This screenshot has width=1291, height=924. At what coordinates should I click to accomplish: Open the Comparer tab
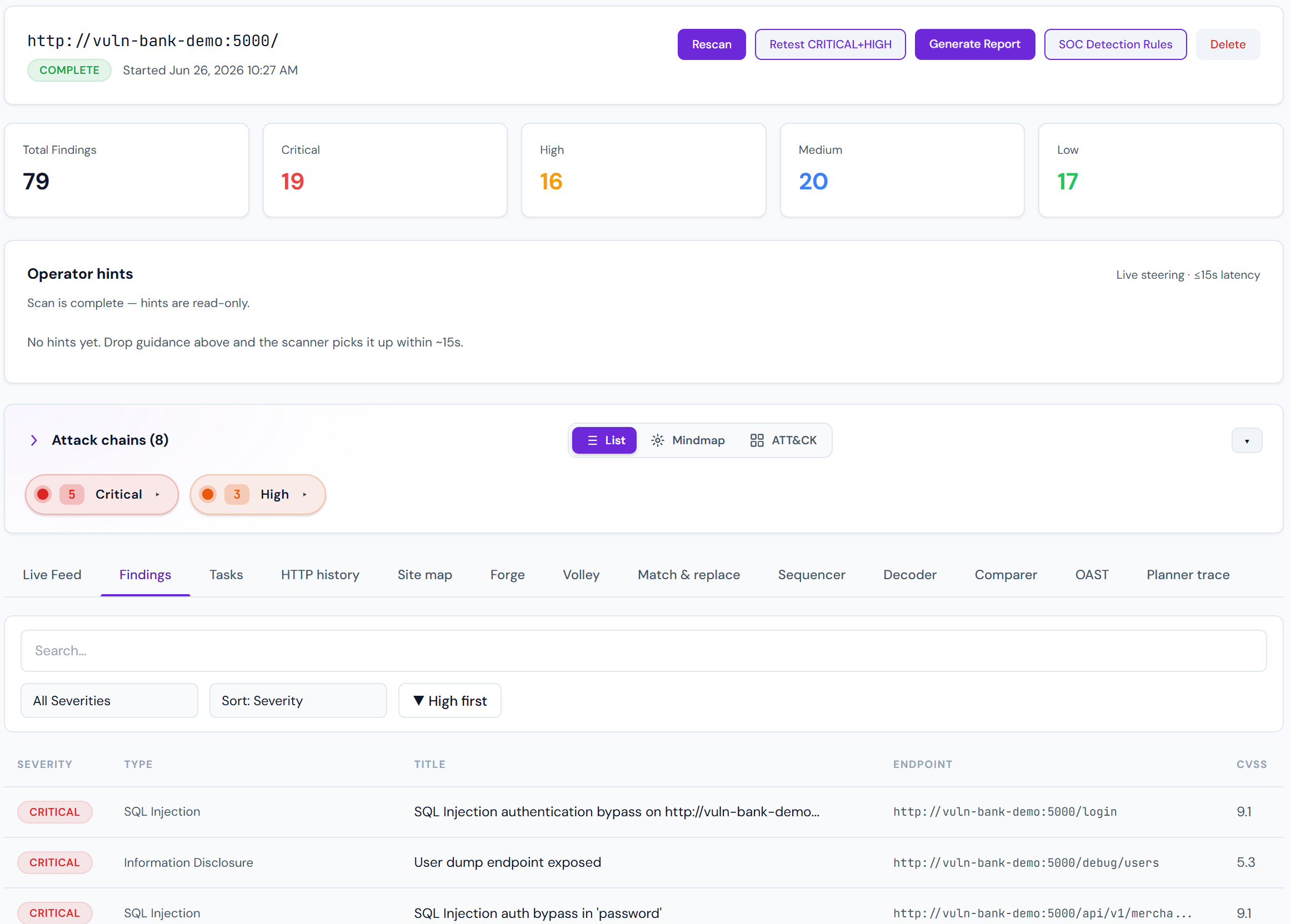[1006, 575]
